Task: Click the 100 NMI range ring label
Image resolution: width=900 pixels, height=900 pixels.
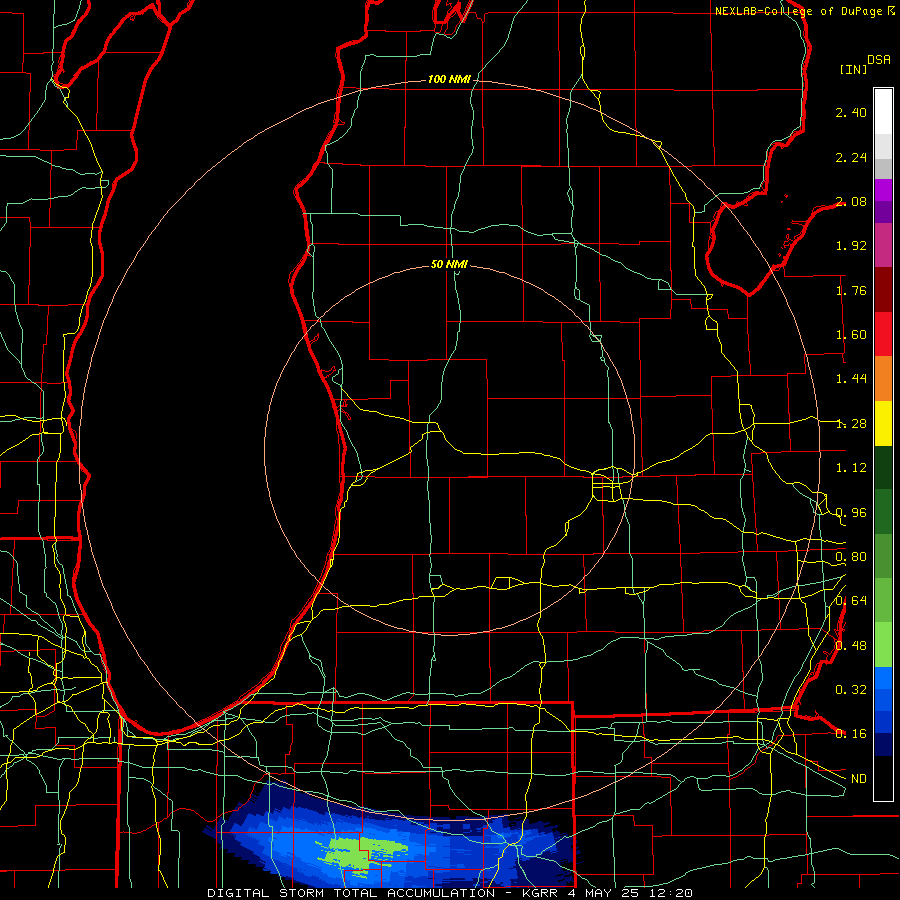Action: (x=449, y=79)
